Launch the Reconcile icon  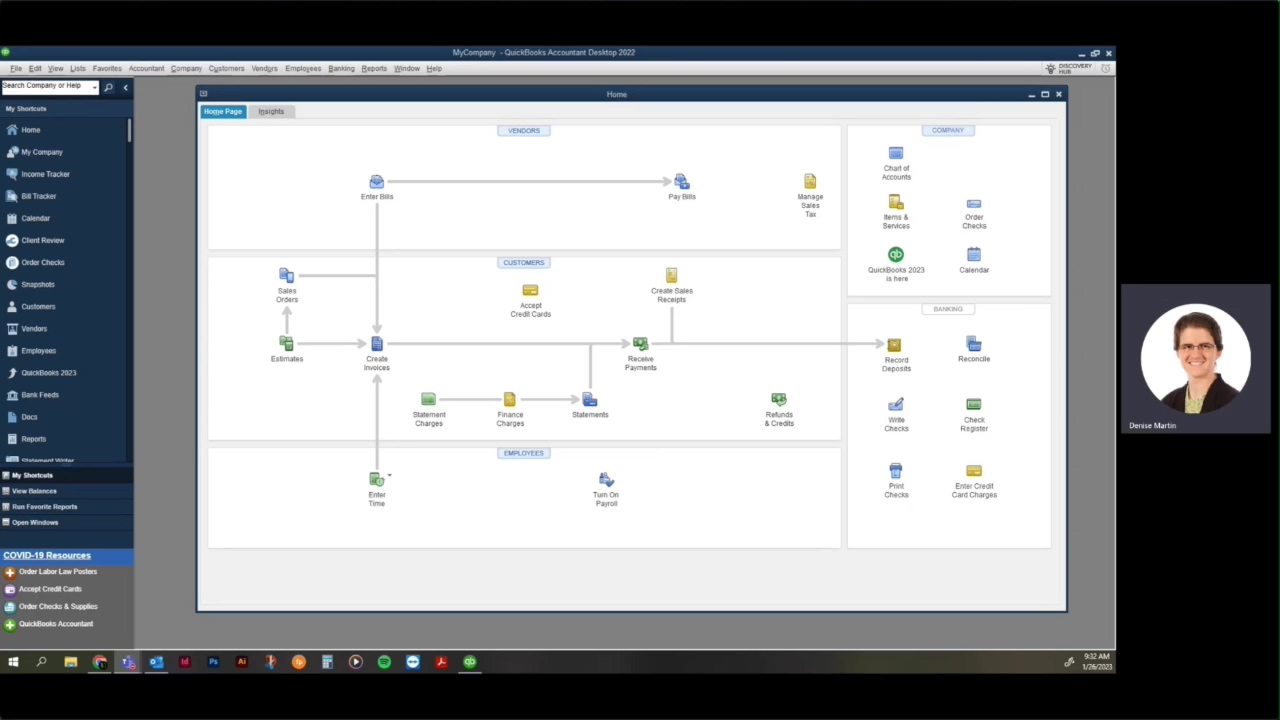[973, 345]
